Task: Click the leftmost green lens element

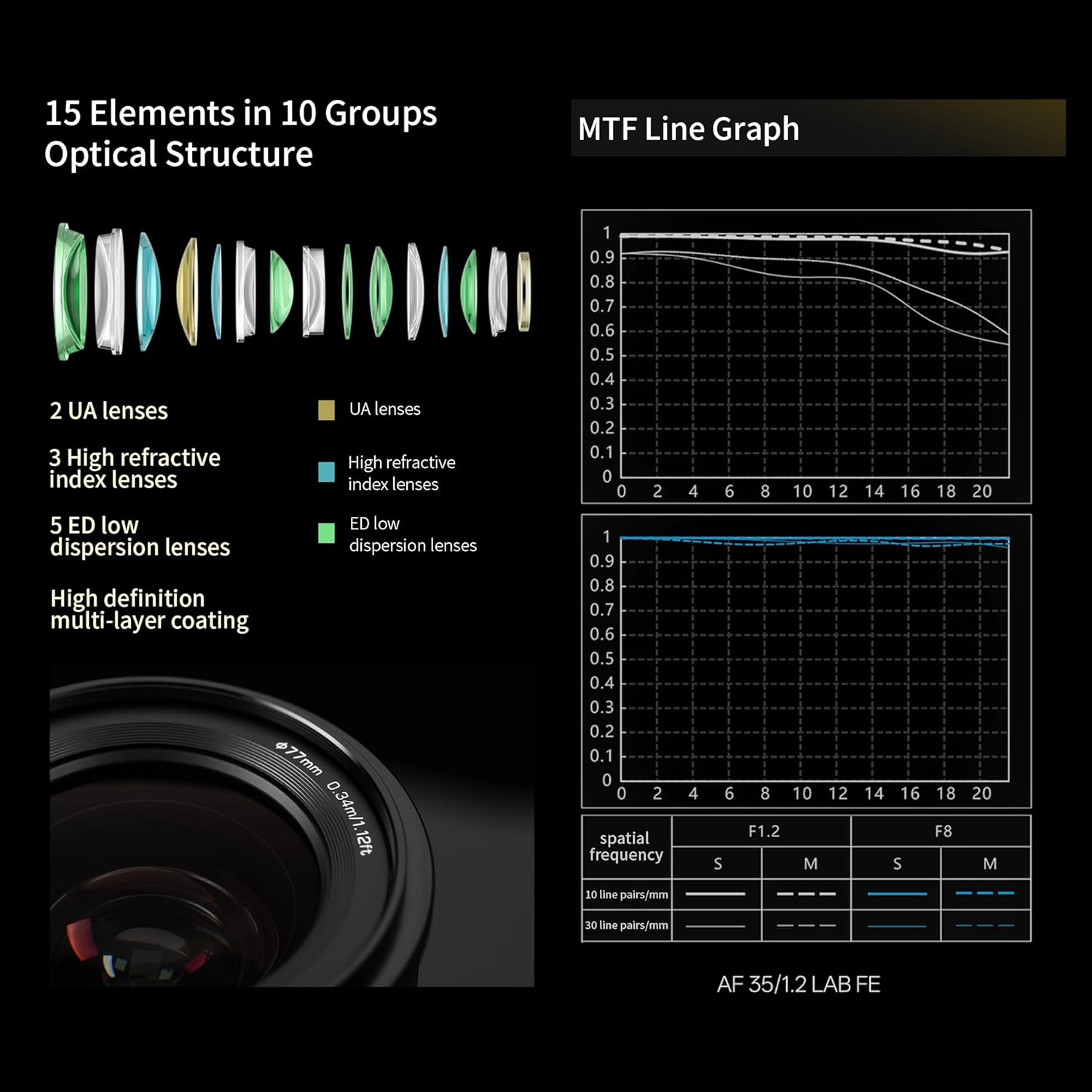Action: (x=70, y=292)
